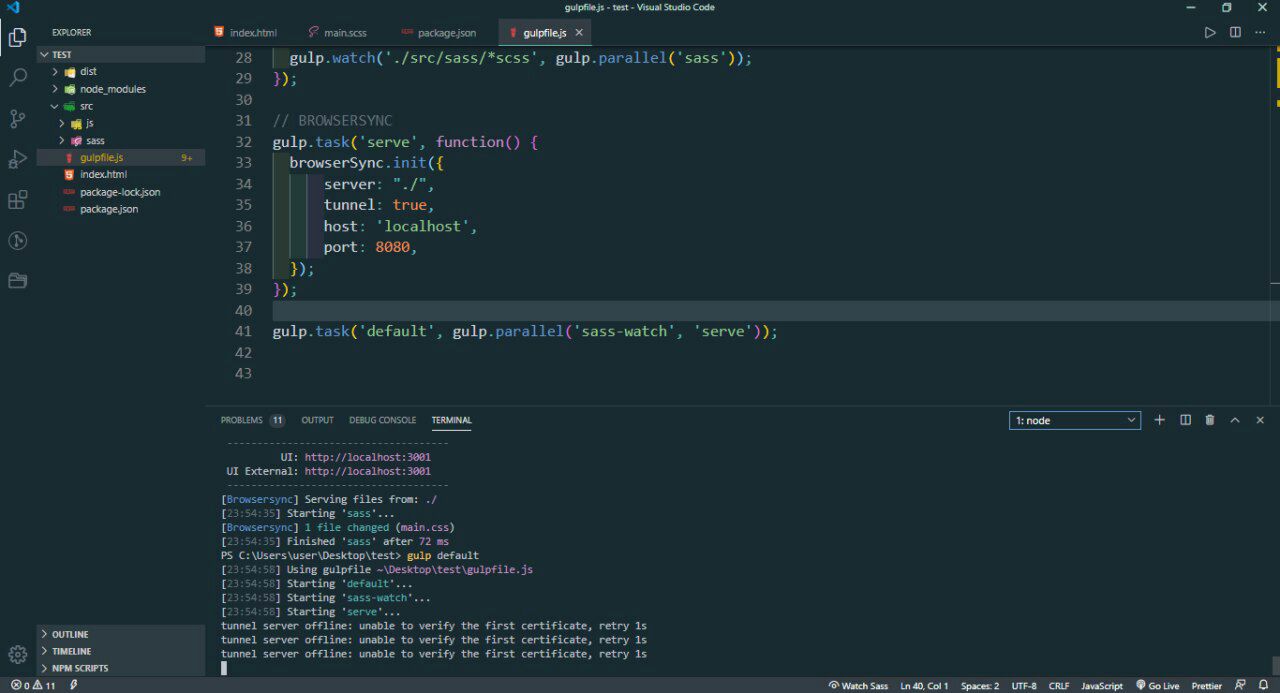This screenshot has height=693, width=1280.
Task: Open the OUTPUT panel tab
Action: pos(318,420)
